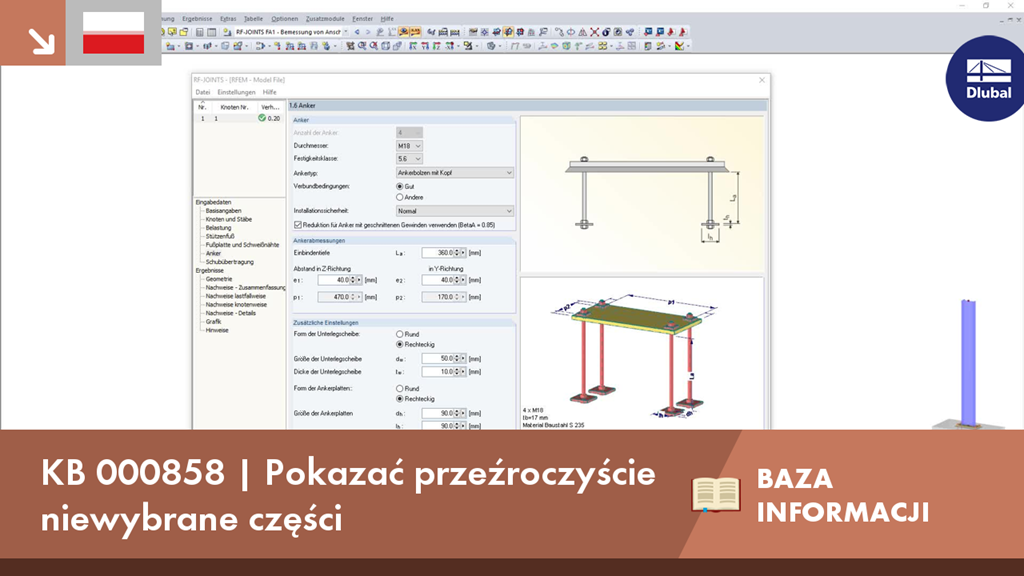The width and height of the screenshot is (1024, 576).
Task: Click the highlighted selection icon in top toolbar
Action: (508, 31)
